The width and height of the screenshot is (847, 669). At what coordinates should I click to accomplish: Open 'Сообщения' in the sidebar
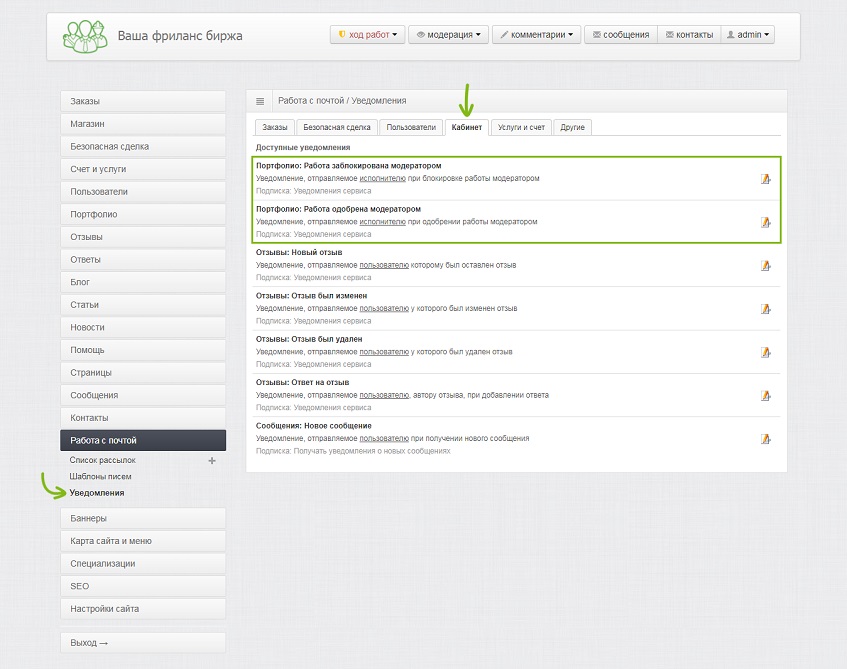pos(143,396)
